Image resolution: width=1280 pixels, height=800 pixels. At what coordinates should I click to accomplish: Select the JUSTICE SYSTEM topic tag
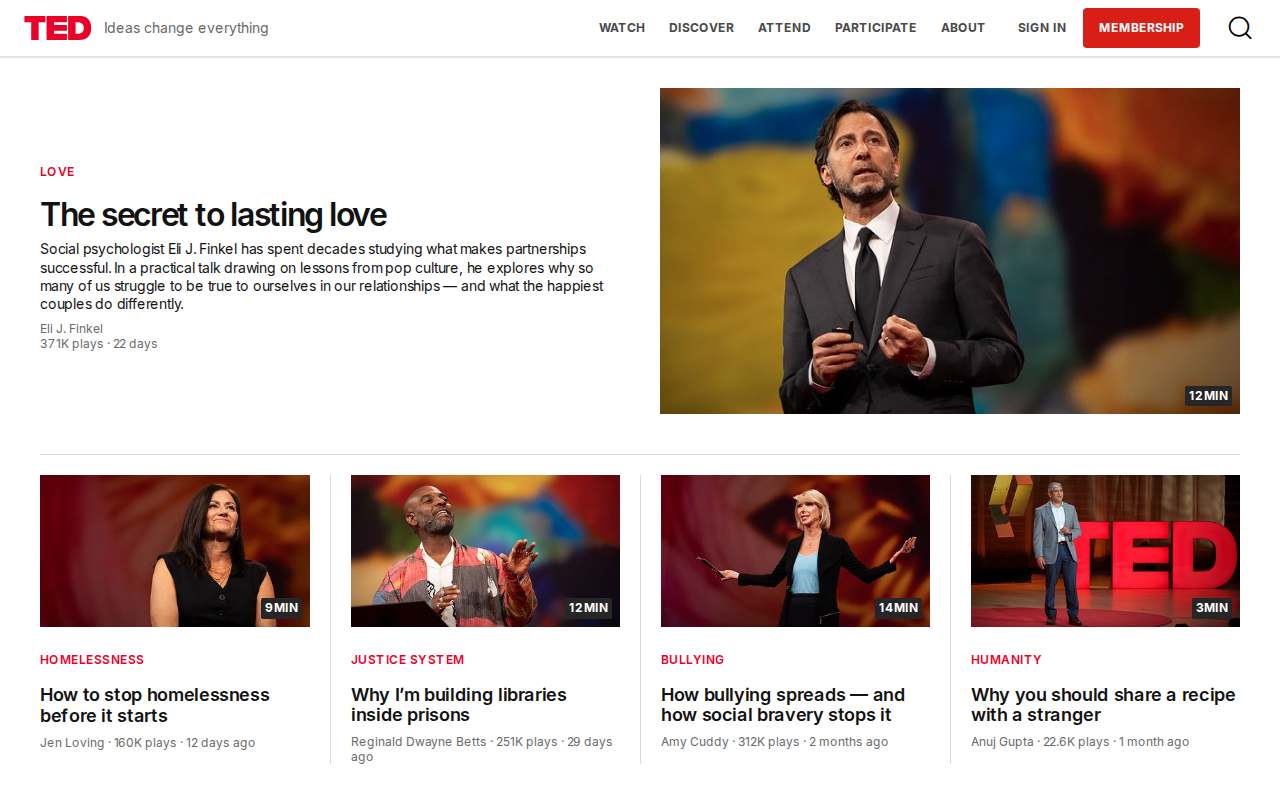point(408,660)
